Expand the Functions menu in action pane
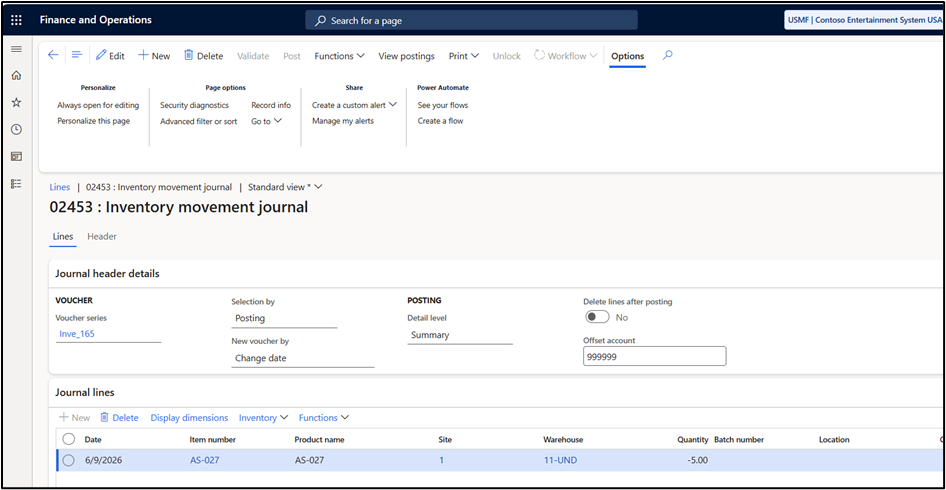Image resolution: width=946 pixels, height=490 pixels. pyautogui.click(x=339, y=56)
